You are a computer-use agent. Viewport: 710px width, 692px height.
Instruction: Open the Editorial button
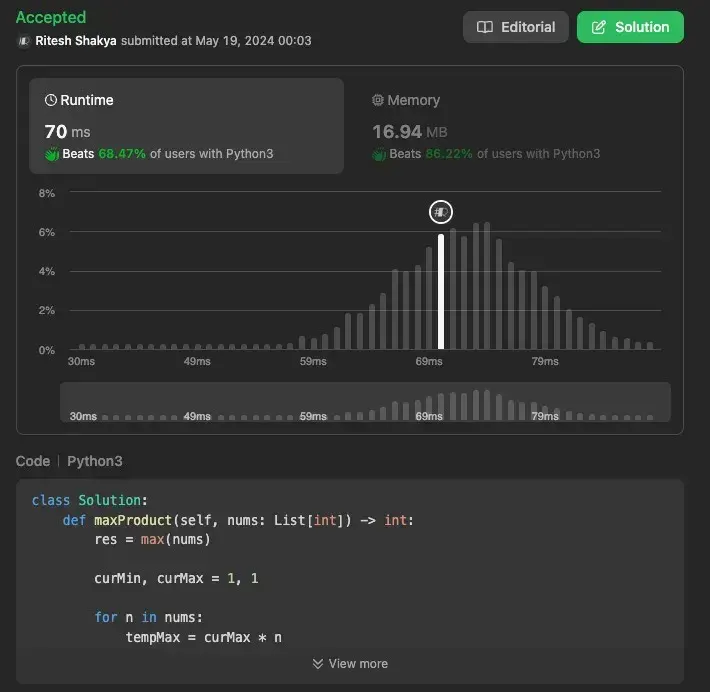point(515,27)
